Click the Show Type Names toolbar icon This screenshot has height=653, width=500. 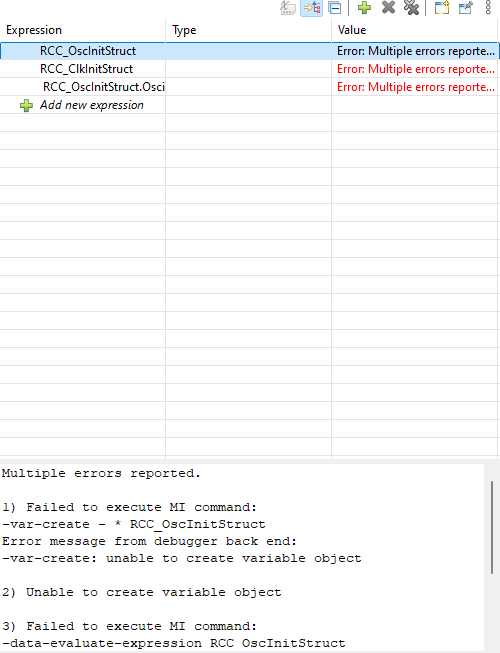point(288,8)
